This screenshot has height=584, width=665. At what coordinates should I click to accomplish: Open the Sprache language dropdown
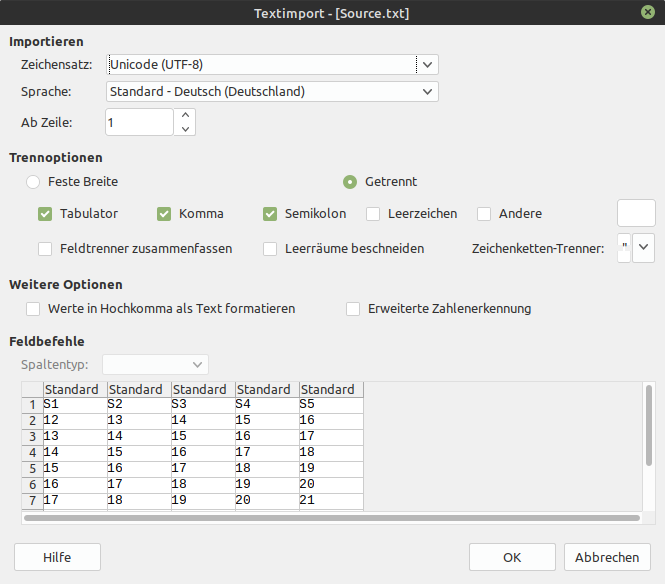272,92
